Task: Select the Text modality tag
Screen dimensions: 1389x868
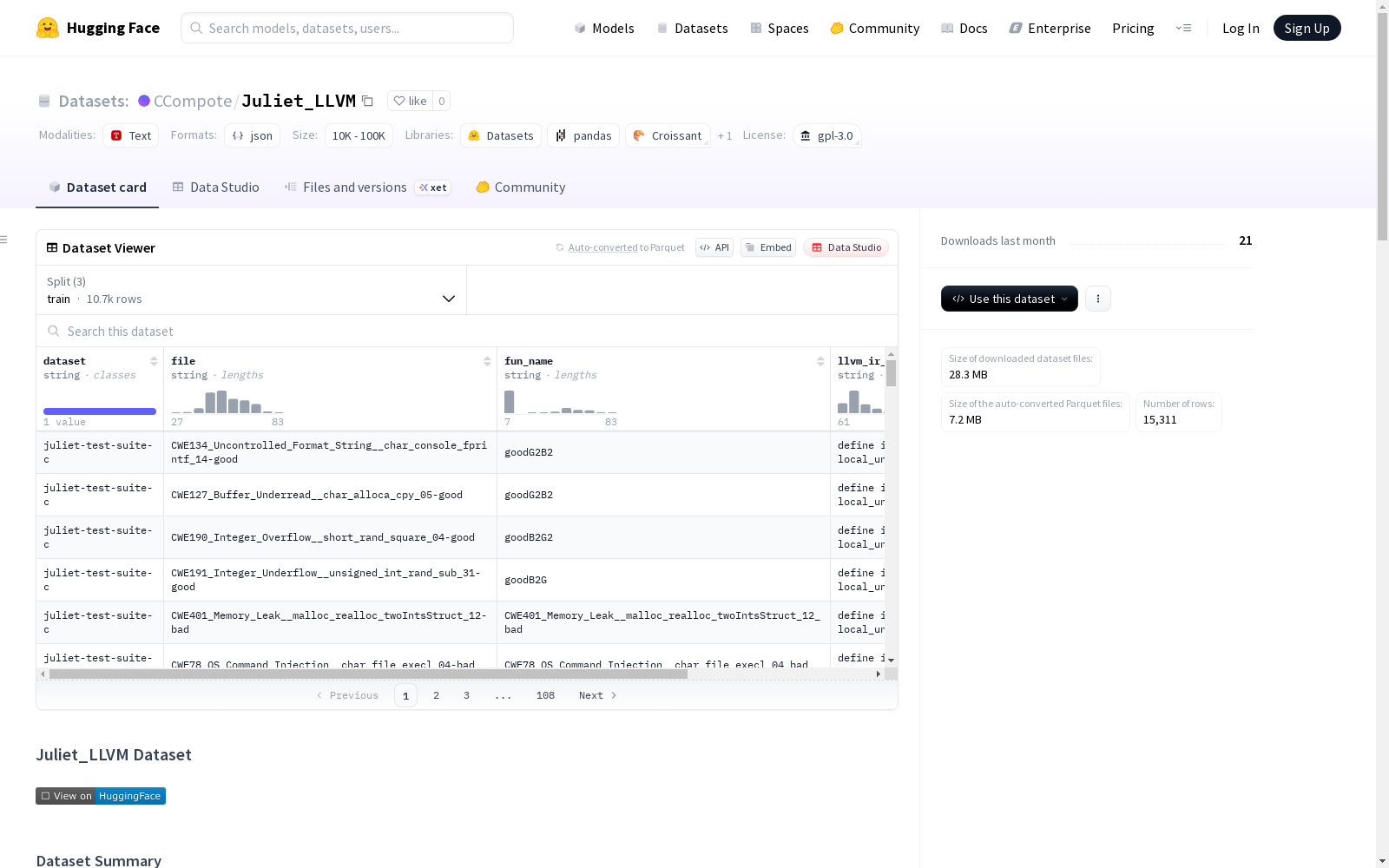Action: click(131, 135)
